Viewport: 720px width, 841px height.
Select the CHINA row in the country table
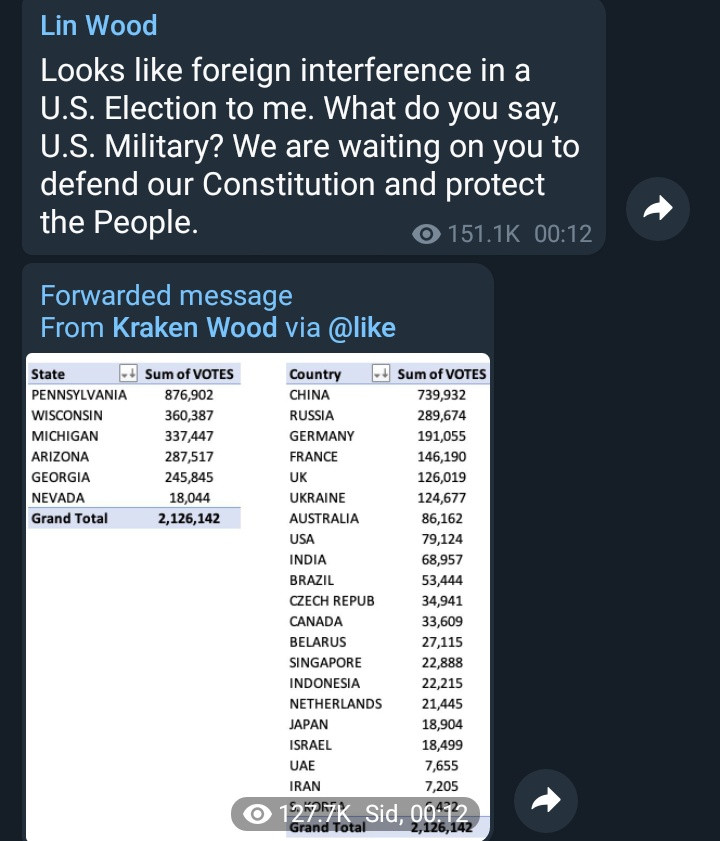387,395
